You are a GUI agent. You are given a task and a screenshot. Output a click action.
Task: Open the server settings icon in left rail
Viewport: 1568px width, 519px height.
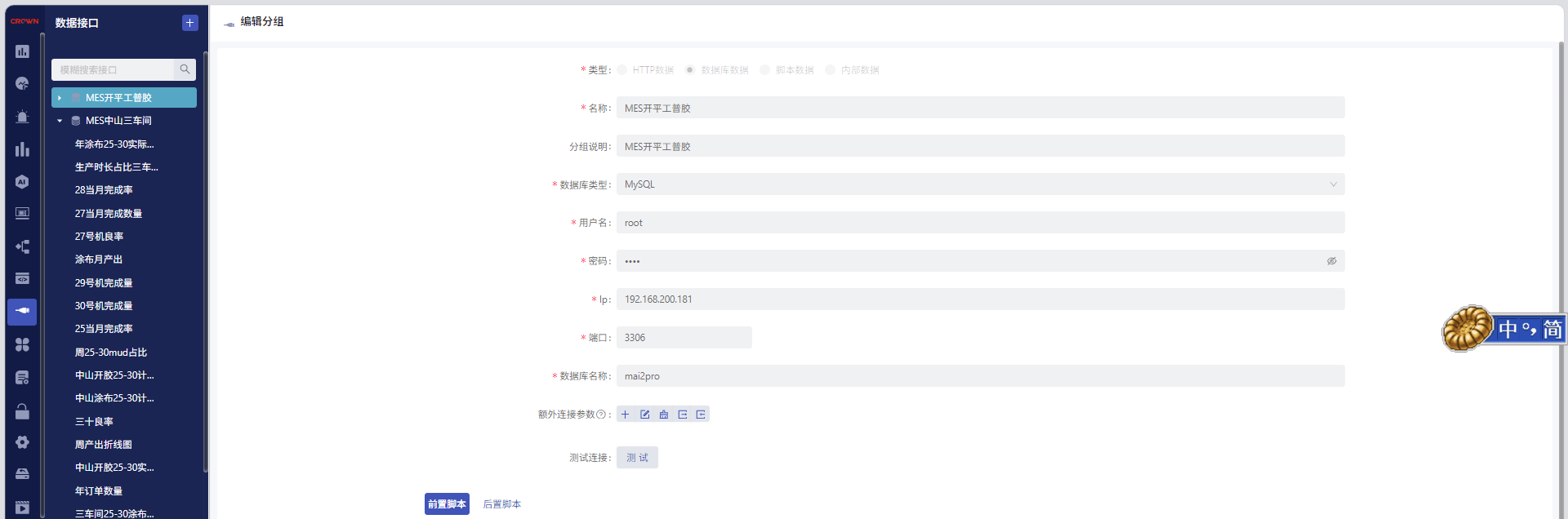tap(22, 377)
